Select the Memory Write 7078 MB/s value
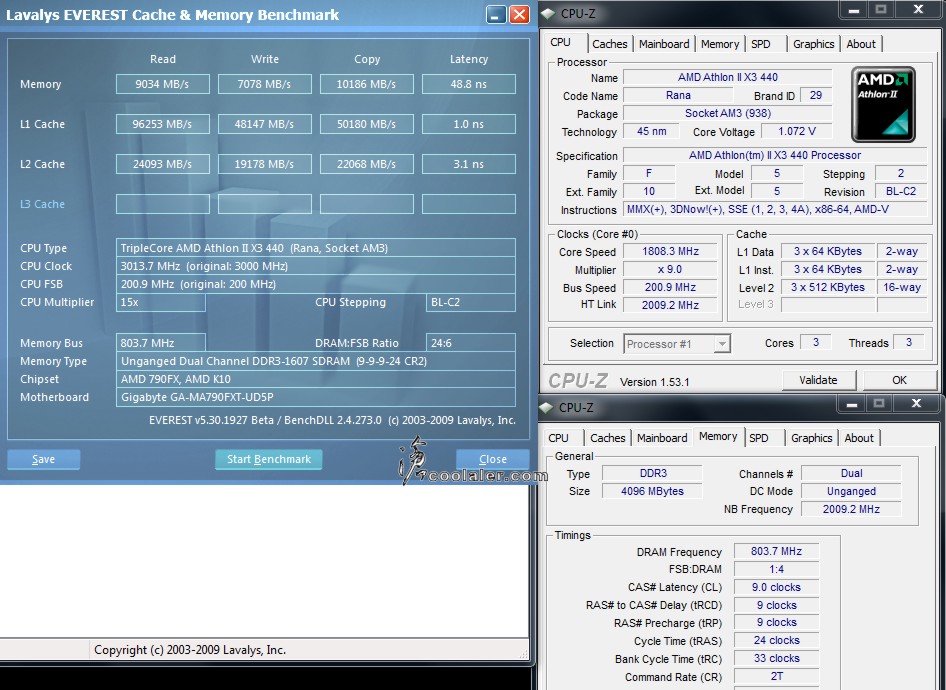 click(x=264, y=84)
